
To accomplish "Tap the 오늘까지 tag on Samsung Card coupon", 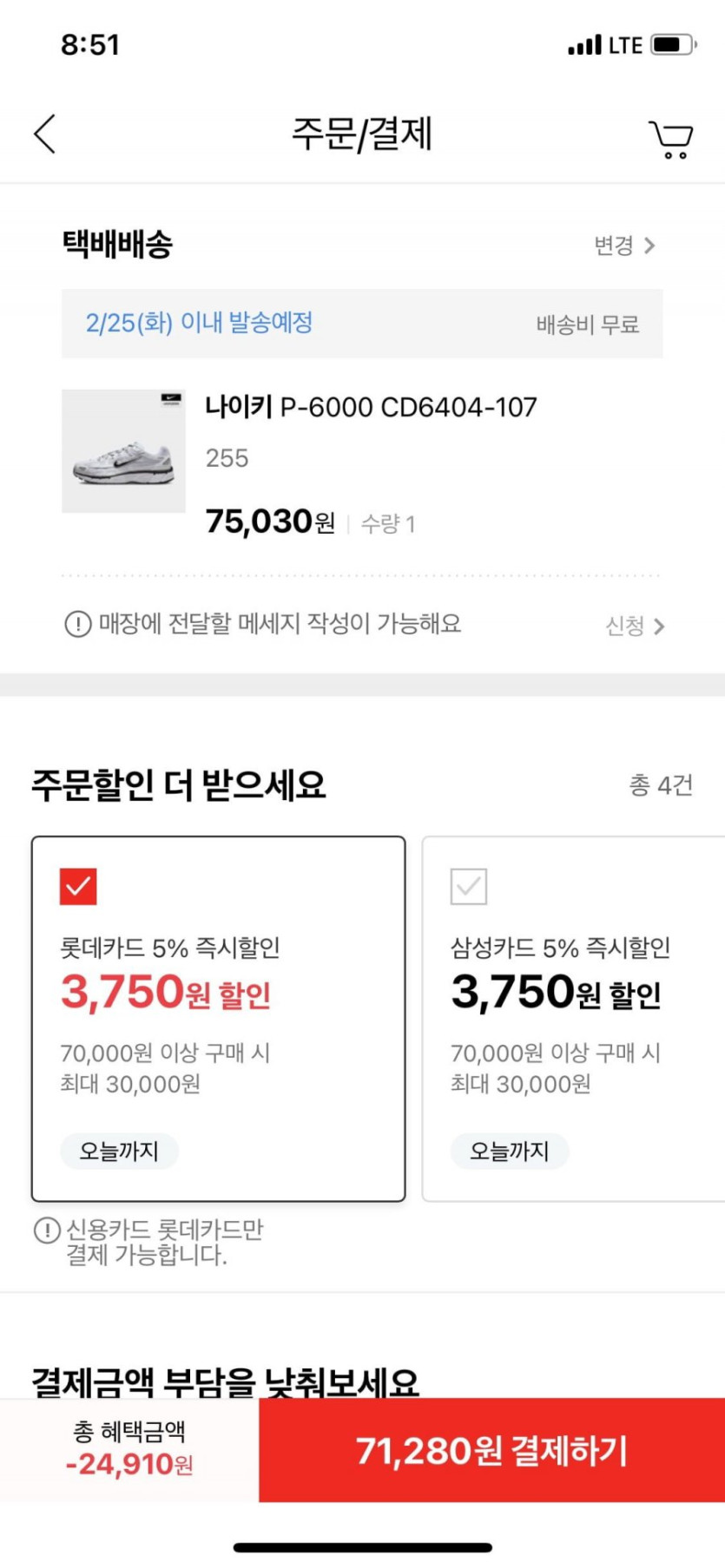I will click(510, 1151).
